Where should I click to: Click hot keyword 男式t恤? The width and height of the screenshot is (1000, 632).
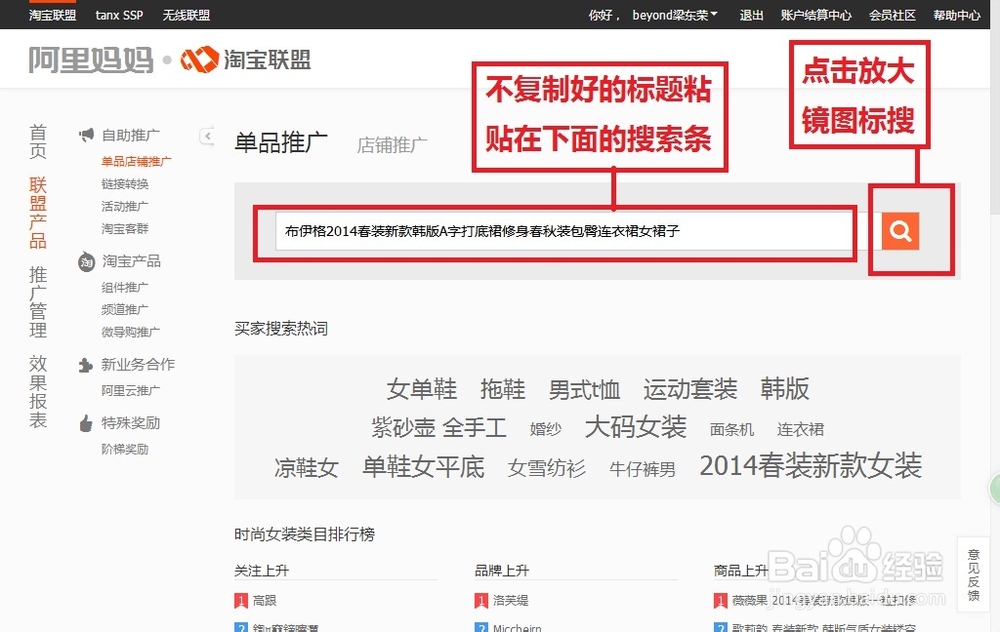coord(584,390)
